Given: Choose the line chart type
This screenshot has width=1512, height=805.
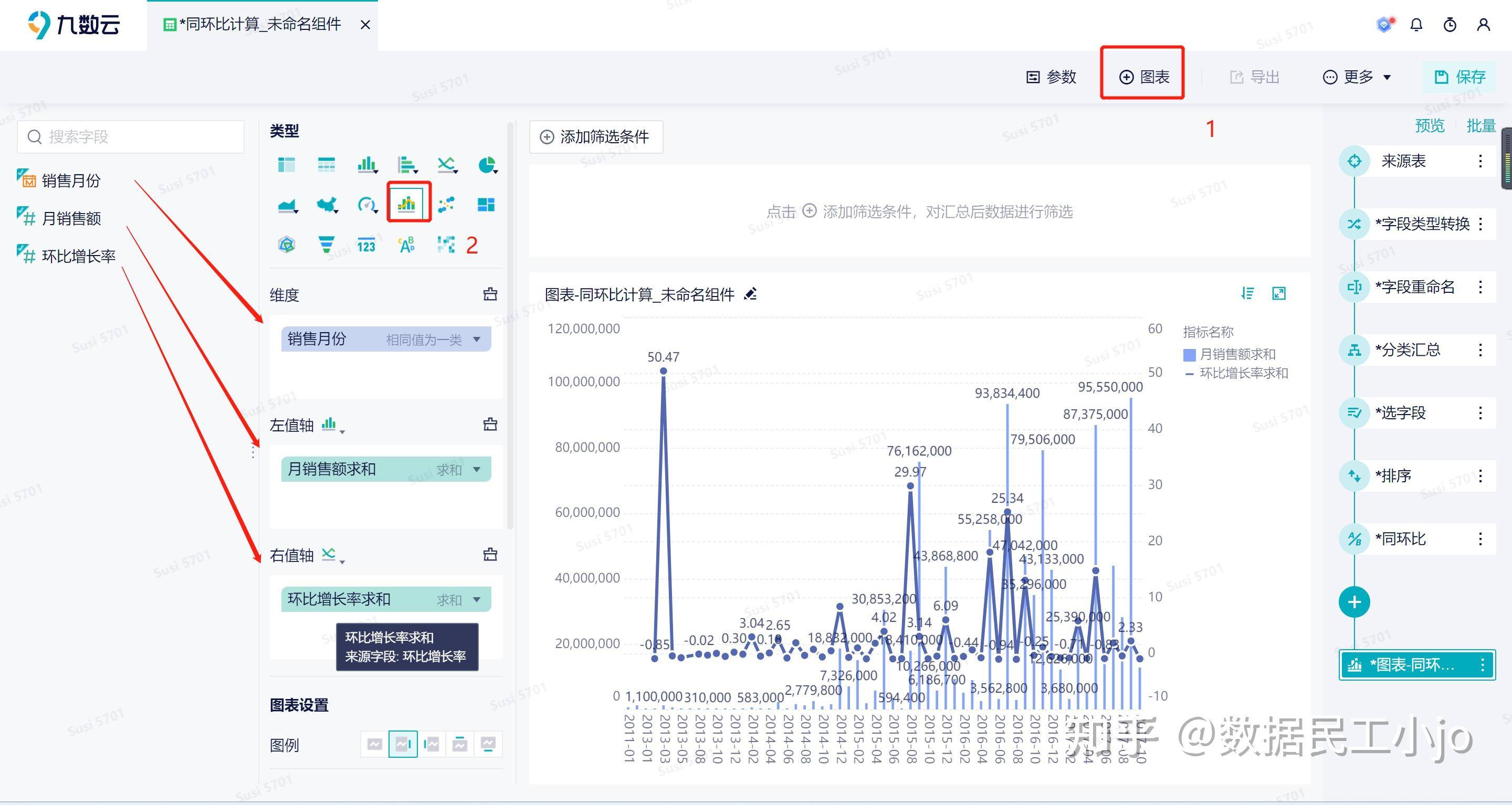Looking at the screenshot, I should tap(447, 165).
